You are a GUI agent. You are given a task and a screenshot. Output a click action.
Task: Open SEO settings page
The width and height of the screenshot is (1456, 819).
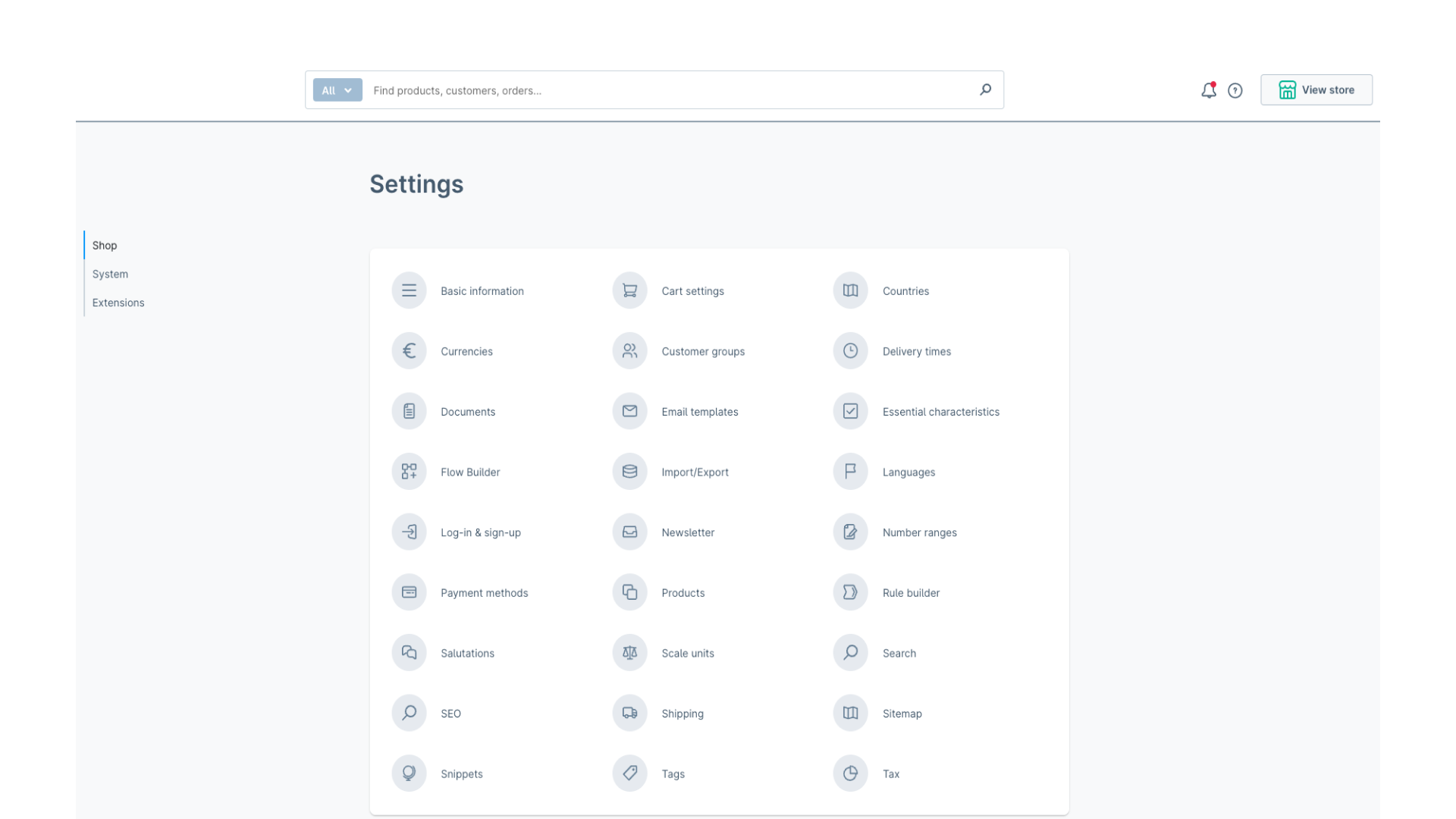(451, 713)
